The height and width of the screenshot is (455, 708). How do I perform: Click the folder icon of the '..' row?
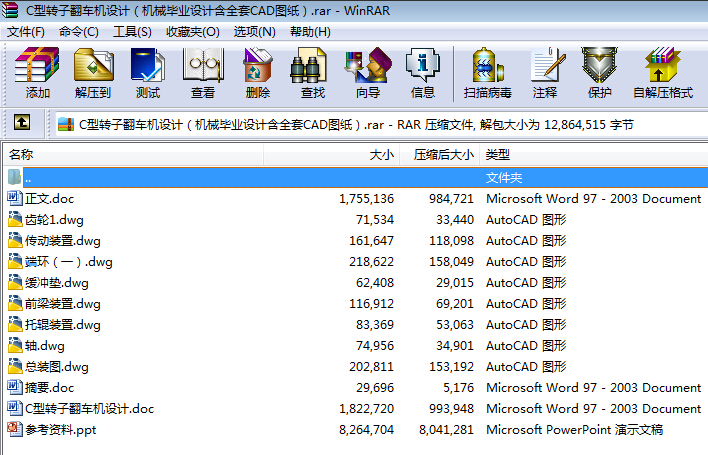point(14,177)
